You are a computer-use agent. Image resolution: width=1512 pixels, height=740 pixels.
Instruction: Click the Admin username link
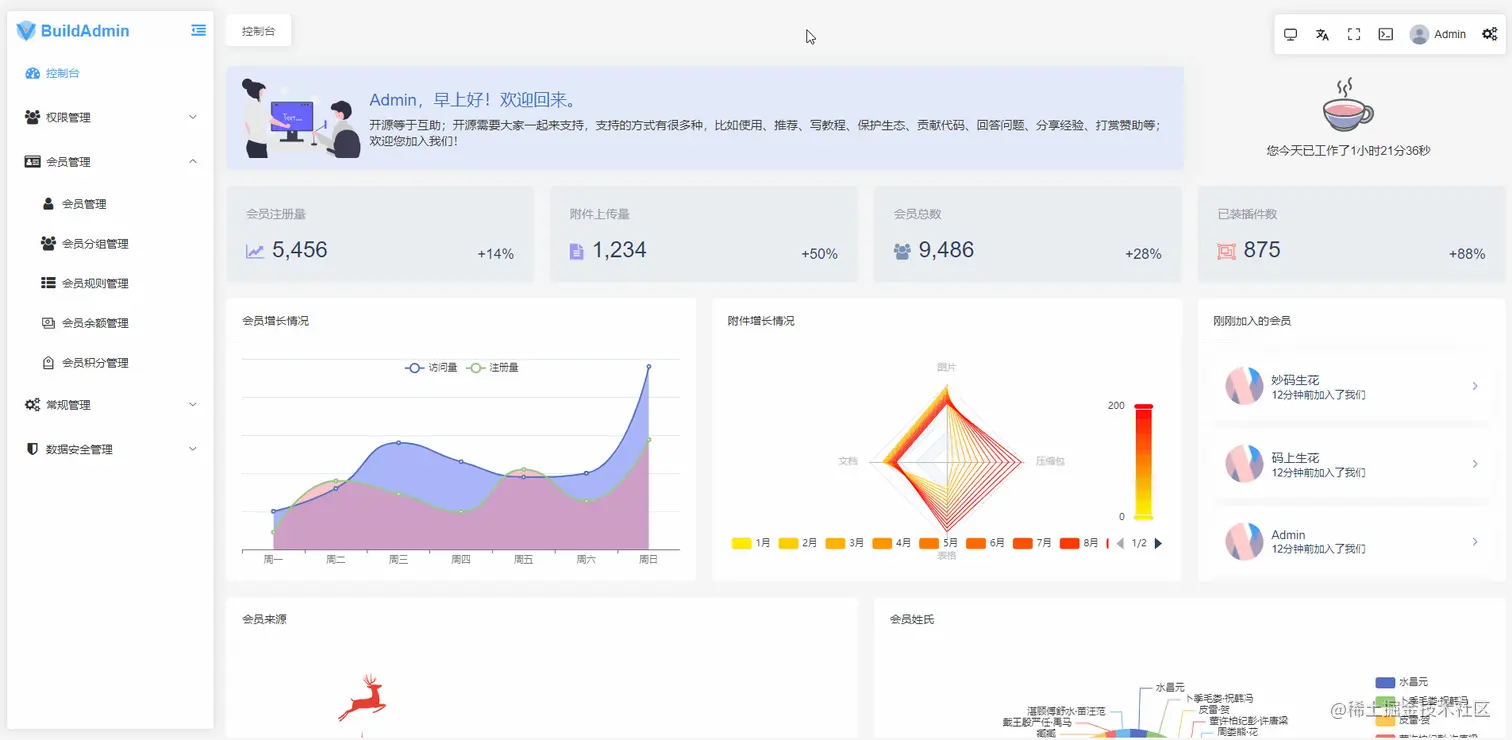point(1450,33)
